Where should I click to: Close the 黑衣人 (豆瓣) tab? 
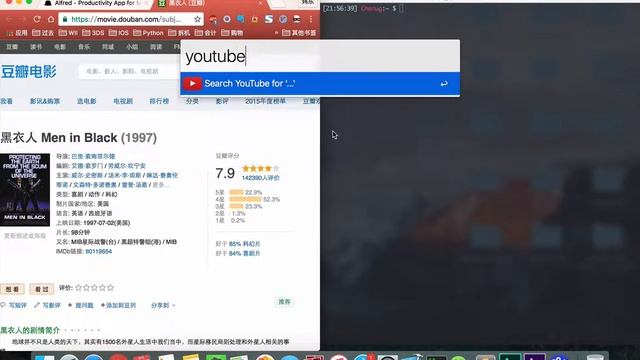(260, 3)
